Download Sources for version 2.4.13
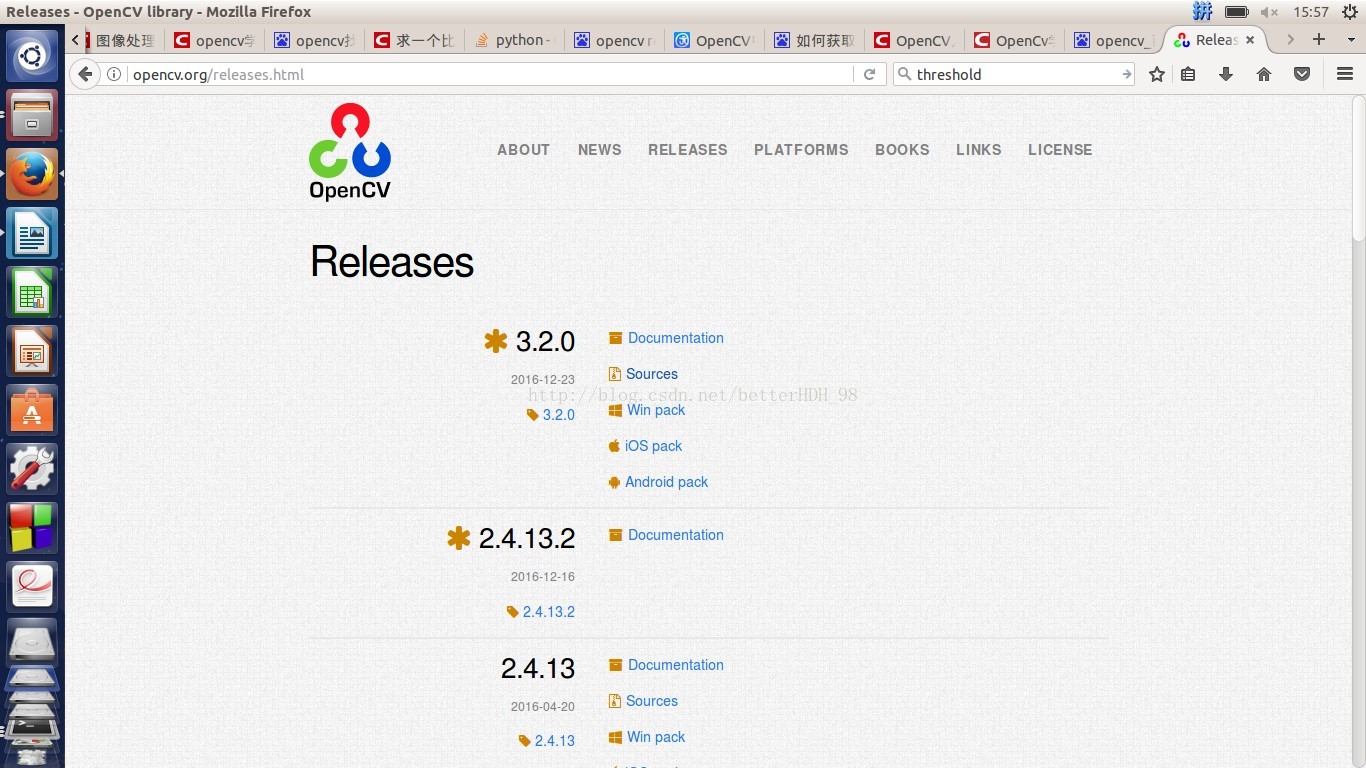This screenshot has width=1366, height=768. [x=652, y=701]
